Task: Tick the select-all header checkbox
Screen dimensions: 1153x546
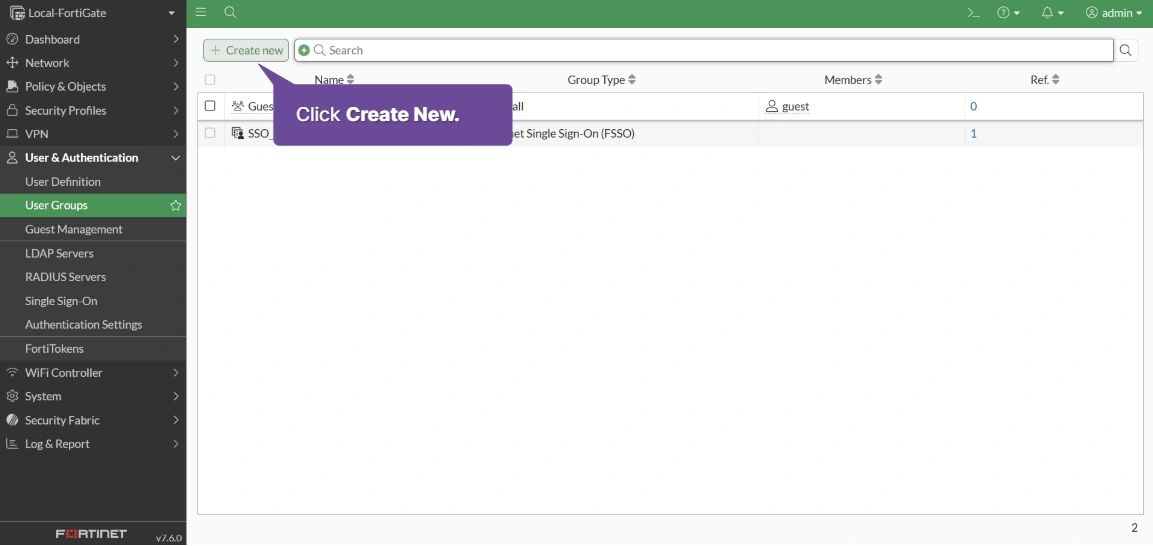Action: [210, 79]
